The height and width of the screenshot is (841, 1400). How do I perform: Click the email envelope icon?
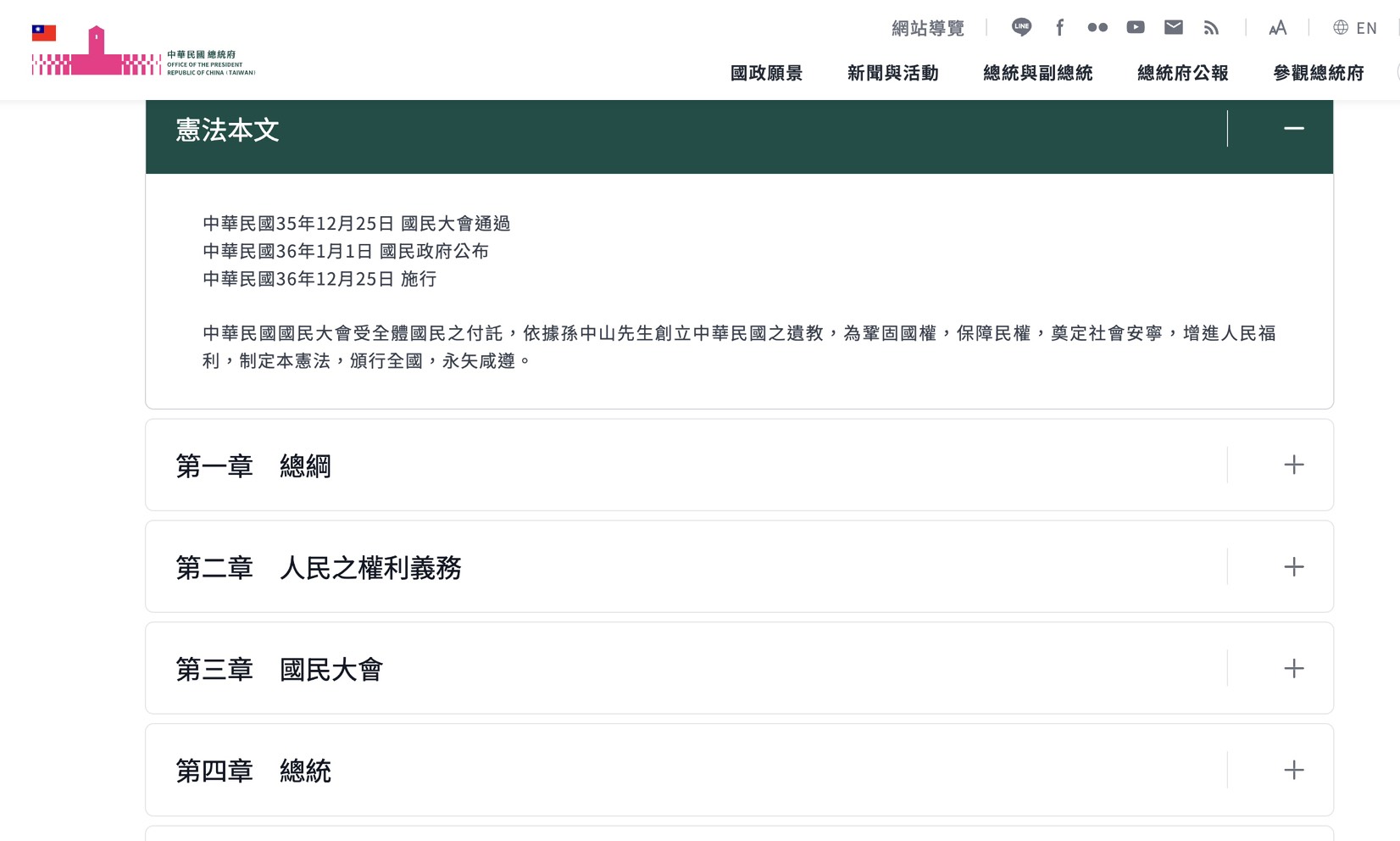tap(1174, 27)
